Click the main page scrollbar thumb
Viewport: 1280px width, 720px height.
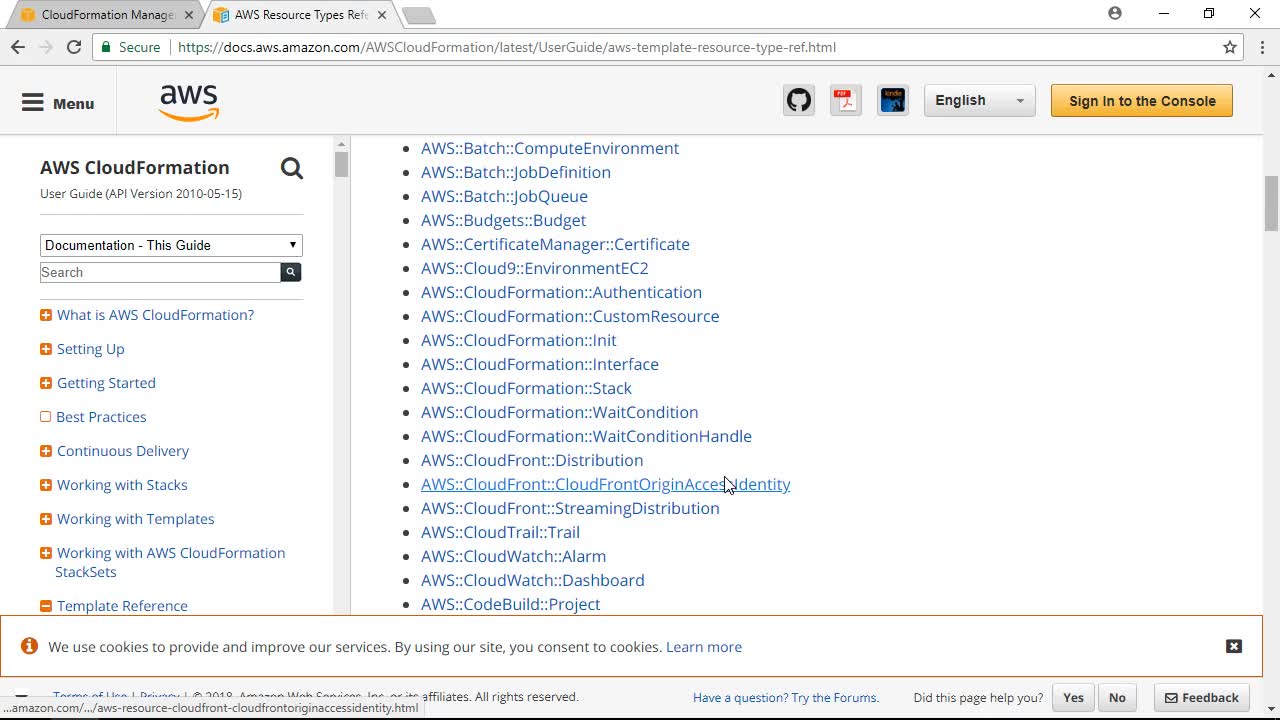pos(1271,203)
